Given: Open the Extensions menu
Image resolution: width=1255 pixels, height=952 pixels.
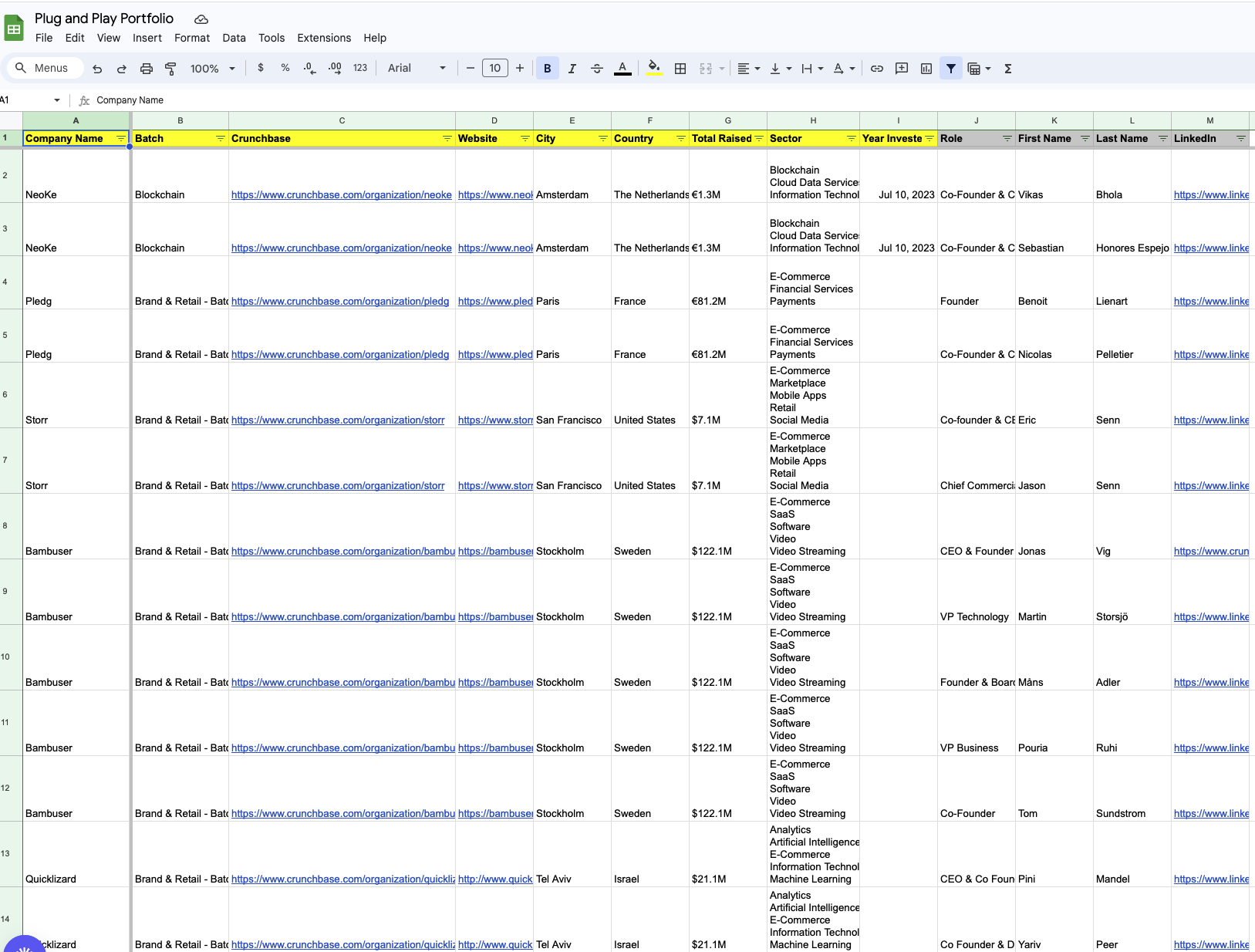Looking at the screenshot, I should pos(324,38).
